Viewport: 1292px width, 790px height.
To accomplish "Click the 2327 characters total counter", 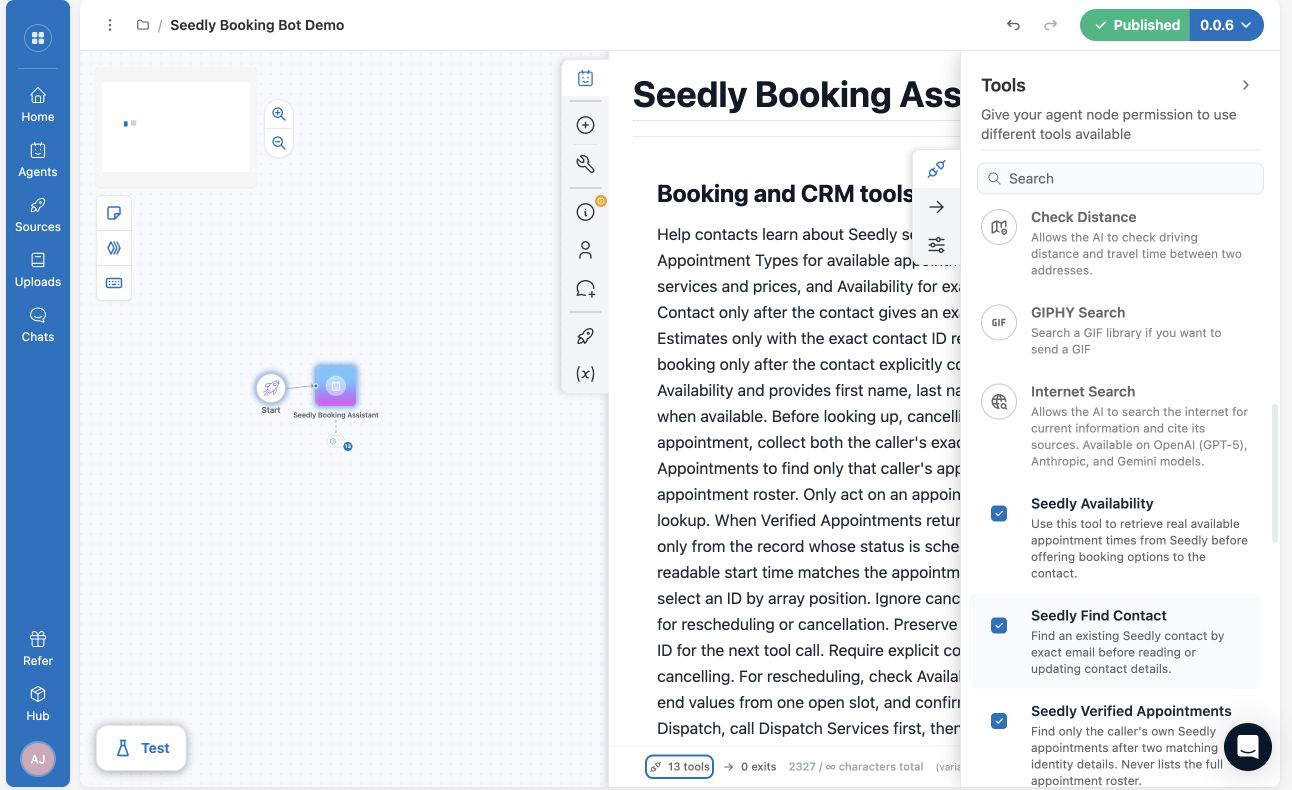I will coord(855,767).
